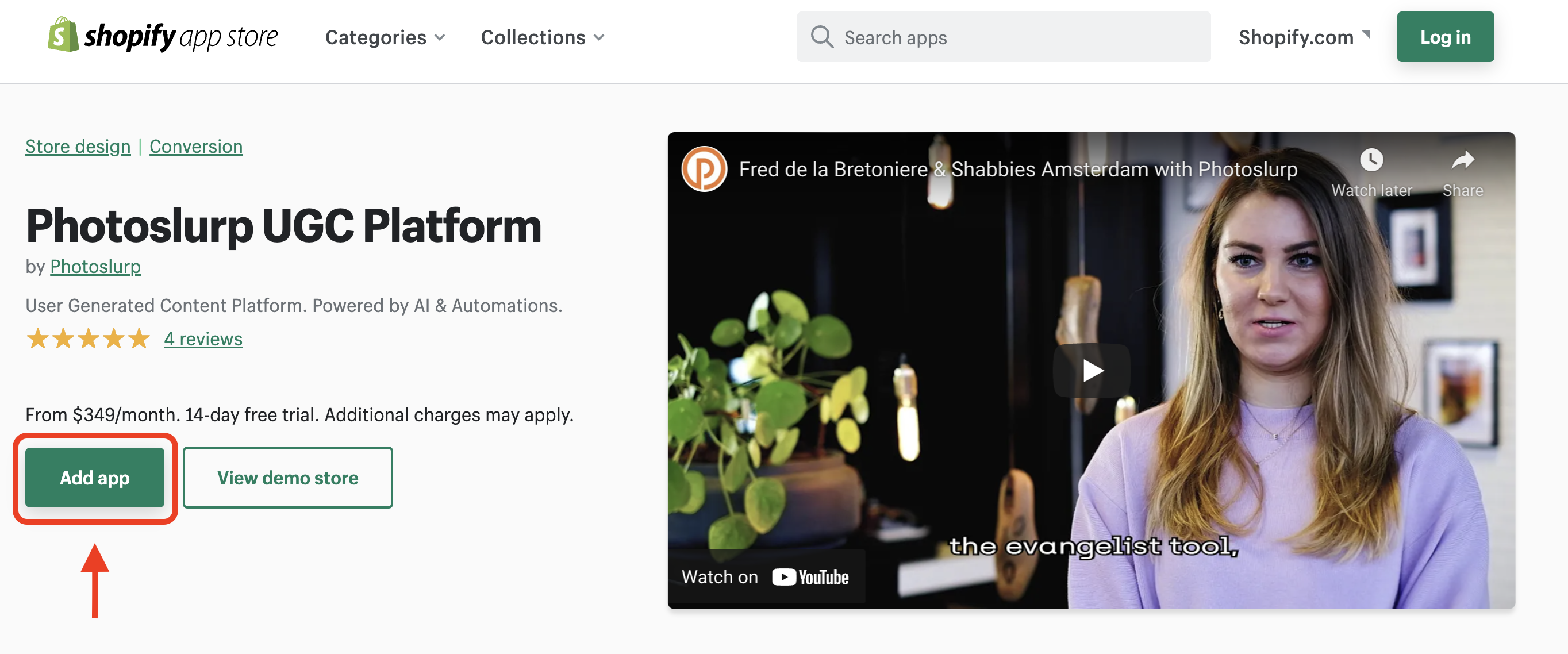Expand the Categories dropdown

(385, 37)
